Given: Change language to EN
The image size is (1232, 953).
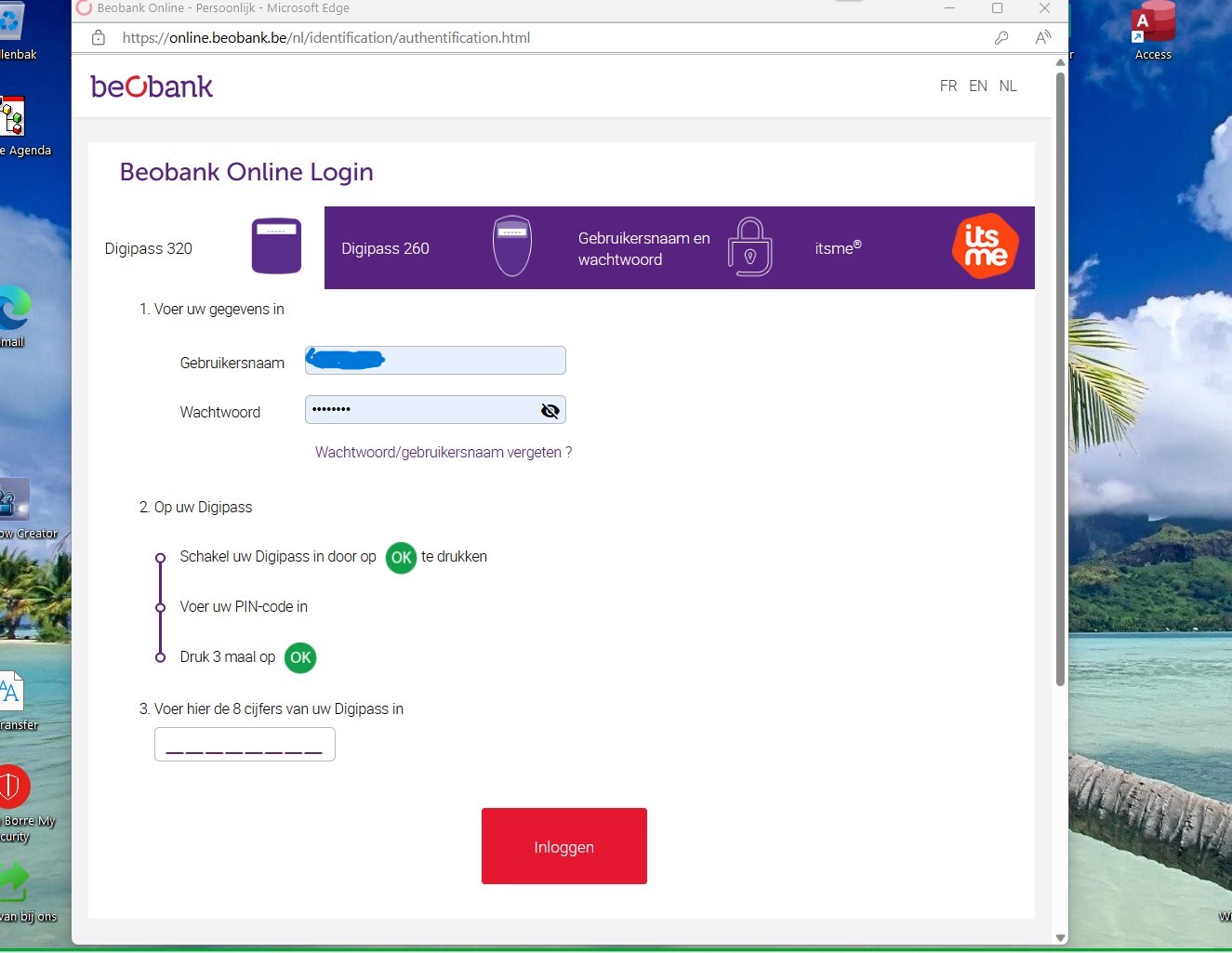Looking at the screenshot, I should point(978,86).
